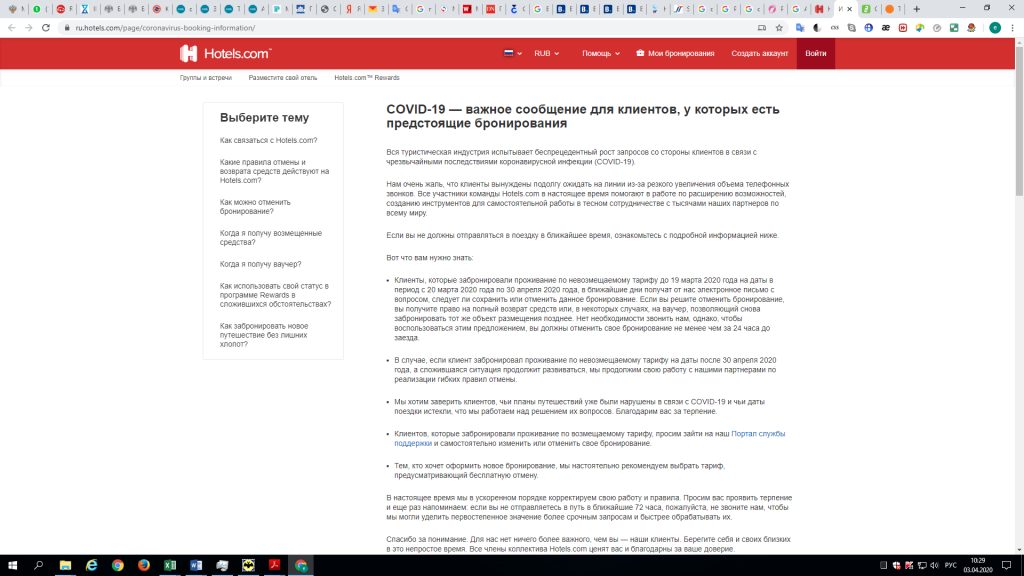Image resolution: width=1024 pixels, height=576 pixels.
Task: Open topic Когда я получу ваучер?
Action: (260, 264)
